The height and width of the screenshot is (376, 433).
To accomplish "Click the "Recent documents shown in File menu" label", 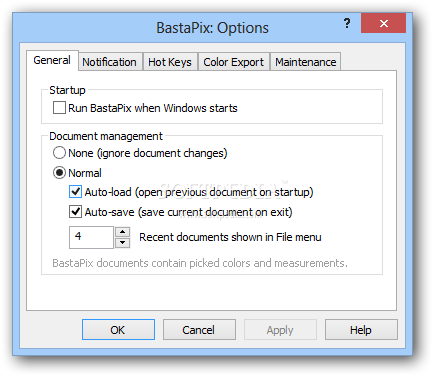I will click(x=230, y=237).
